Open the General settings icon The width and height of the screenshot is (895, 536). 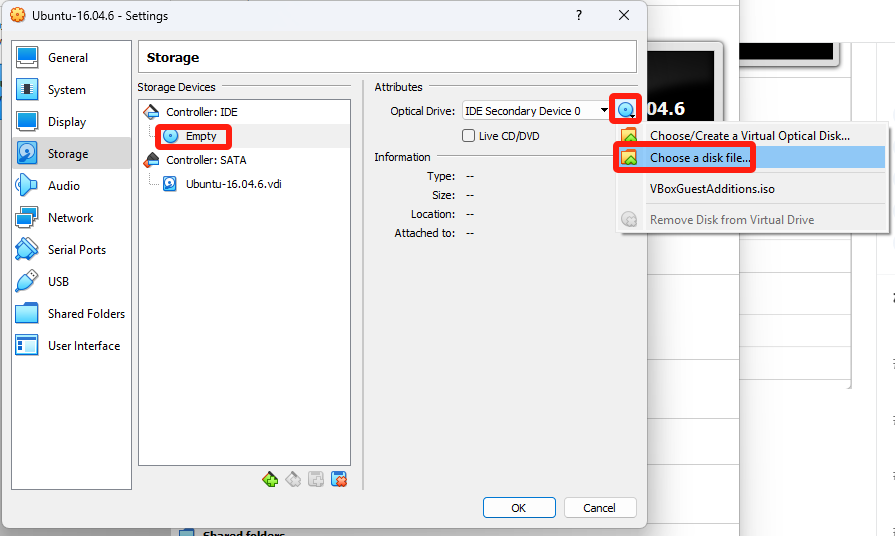pos(27,57)
